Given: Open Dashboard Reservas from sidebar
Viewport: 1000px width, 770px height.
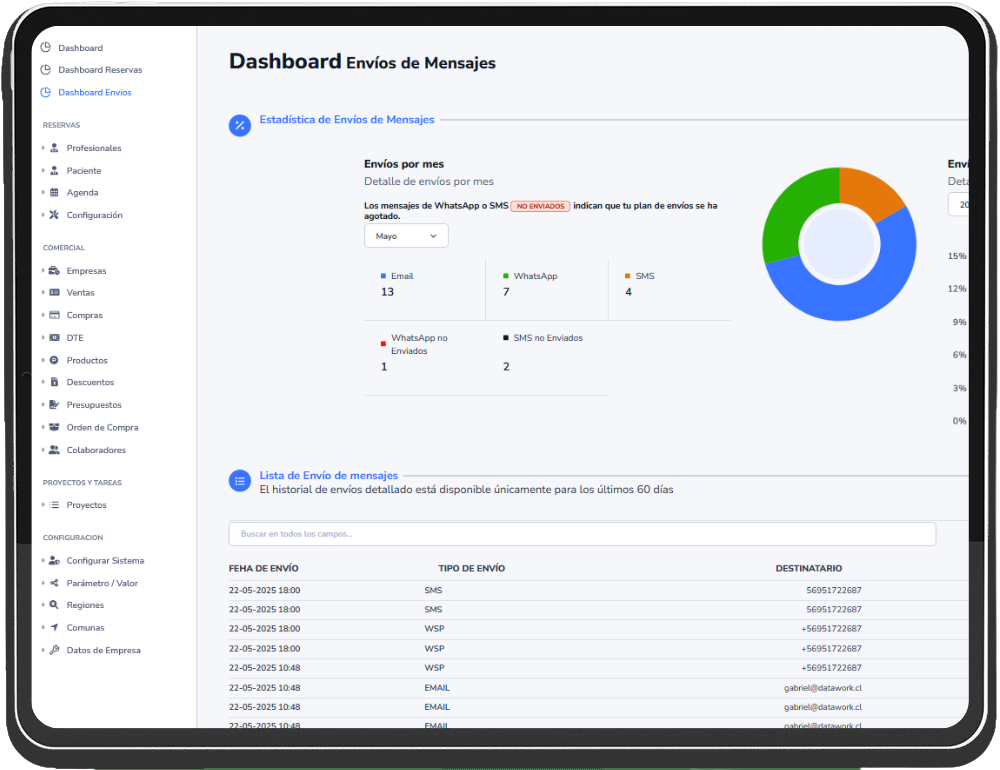Looking at the screenshot, I should coord(99,70).
